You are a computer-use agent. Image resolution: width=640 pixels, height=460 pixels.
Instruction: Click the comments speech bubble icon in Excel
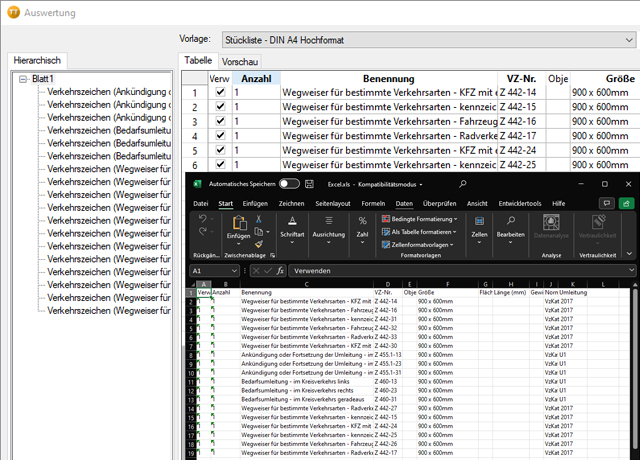[607, 203]
